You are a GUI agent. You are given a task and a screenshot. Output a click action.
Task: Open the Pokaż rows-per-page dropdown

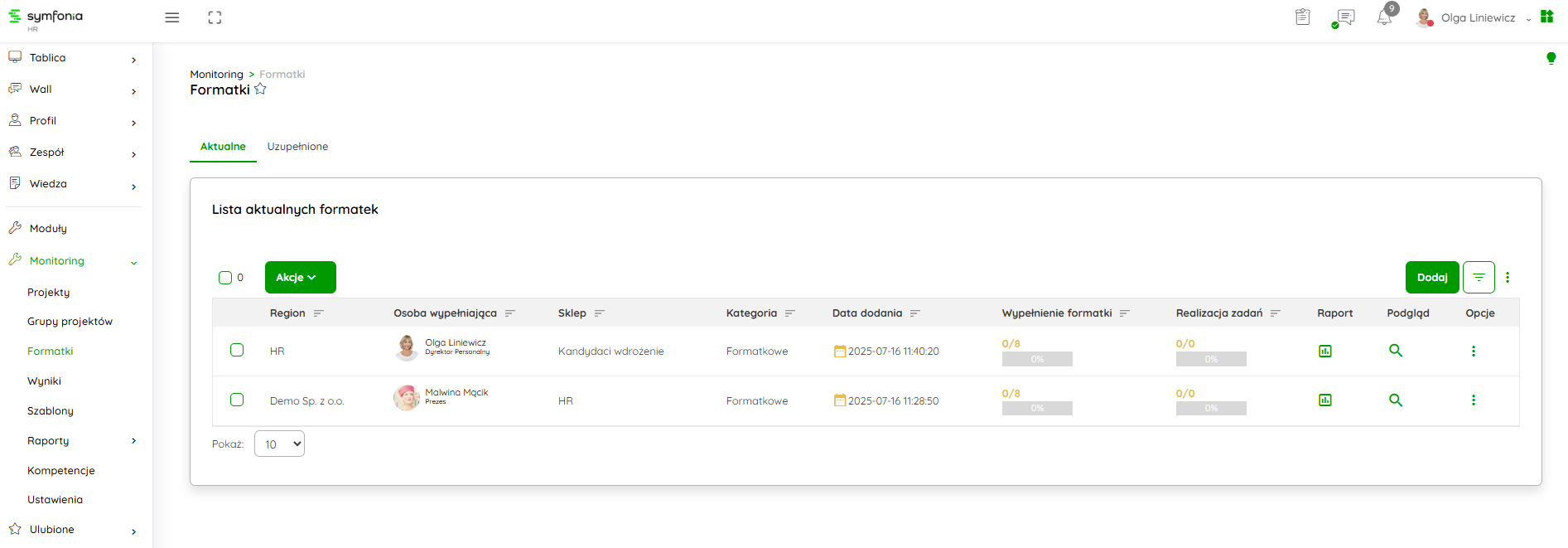(279, 444)
